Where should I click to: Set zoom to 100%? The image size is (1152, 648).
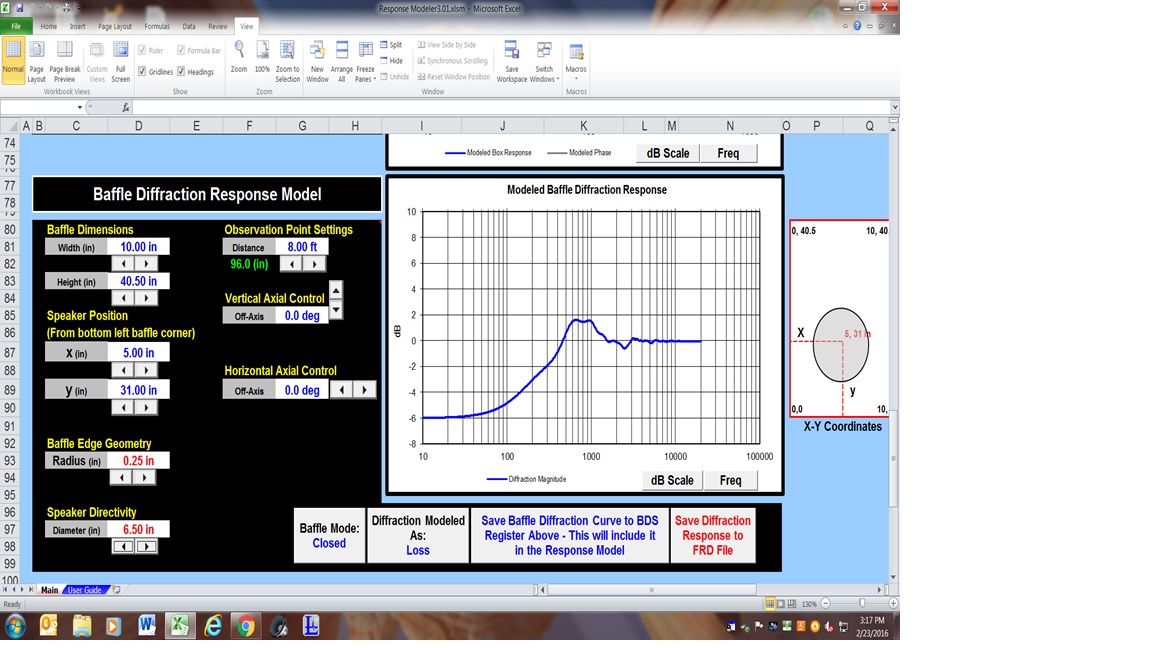point(262,57)
